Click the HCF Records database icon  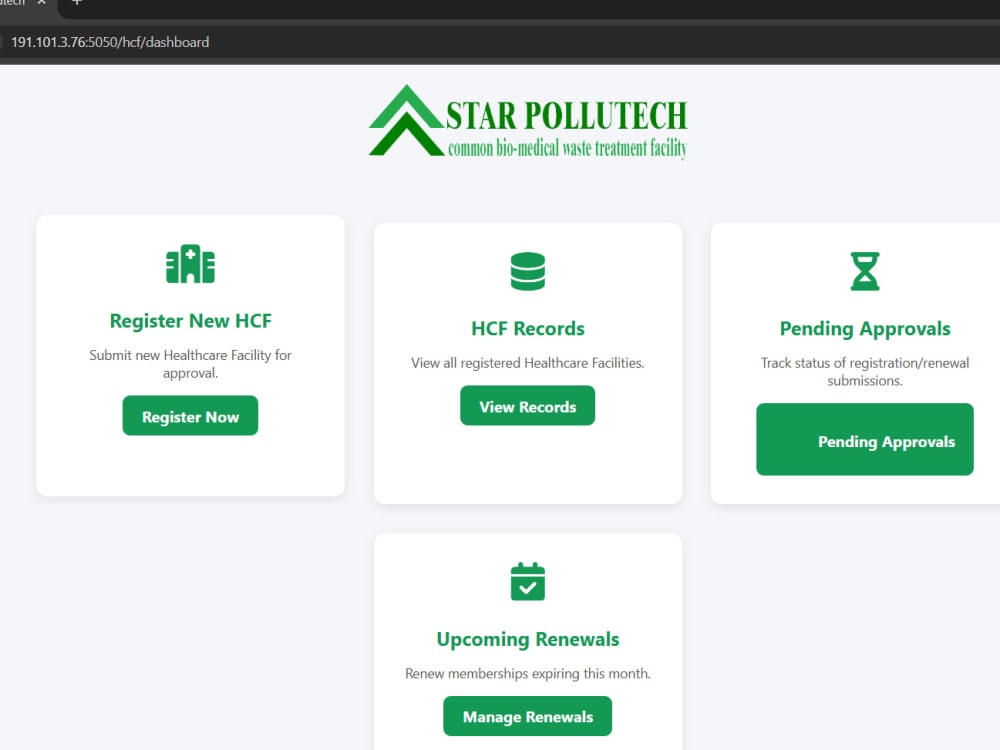pyautogui.click(x=527, y=272)
